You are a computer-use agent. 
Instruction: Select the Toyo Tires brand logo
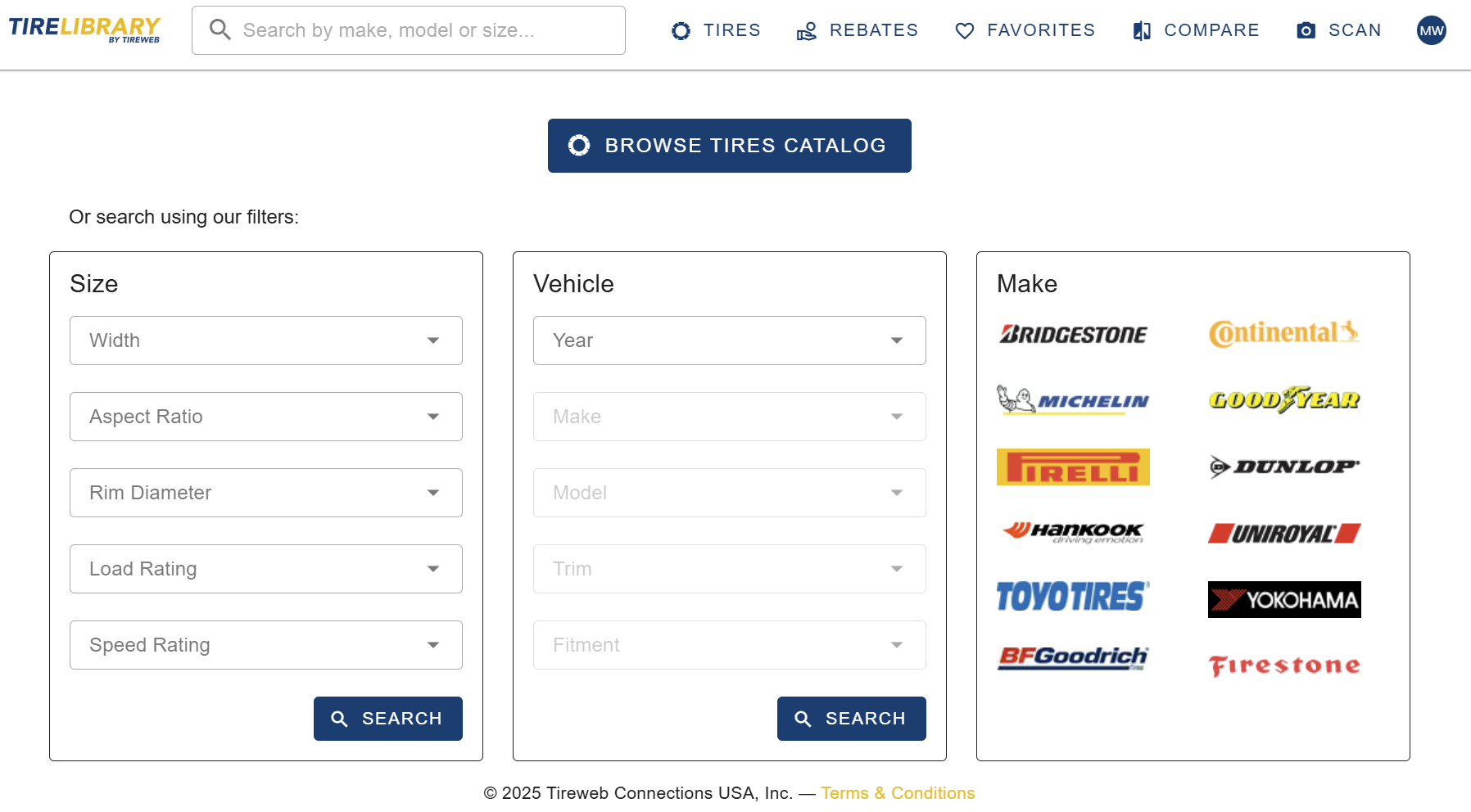(1073, 597)
